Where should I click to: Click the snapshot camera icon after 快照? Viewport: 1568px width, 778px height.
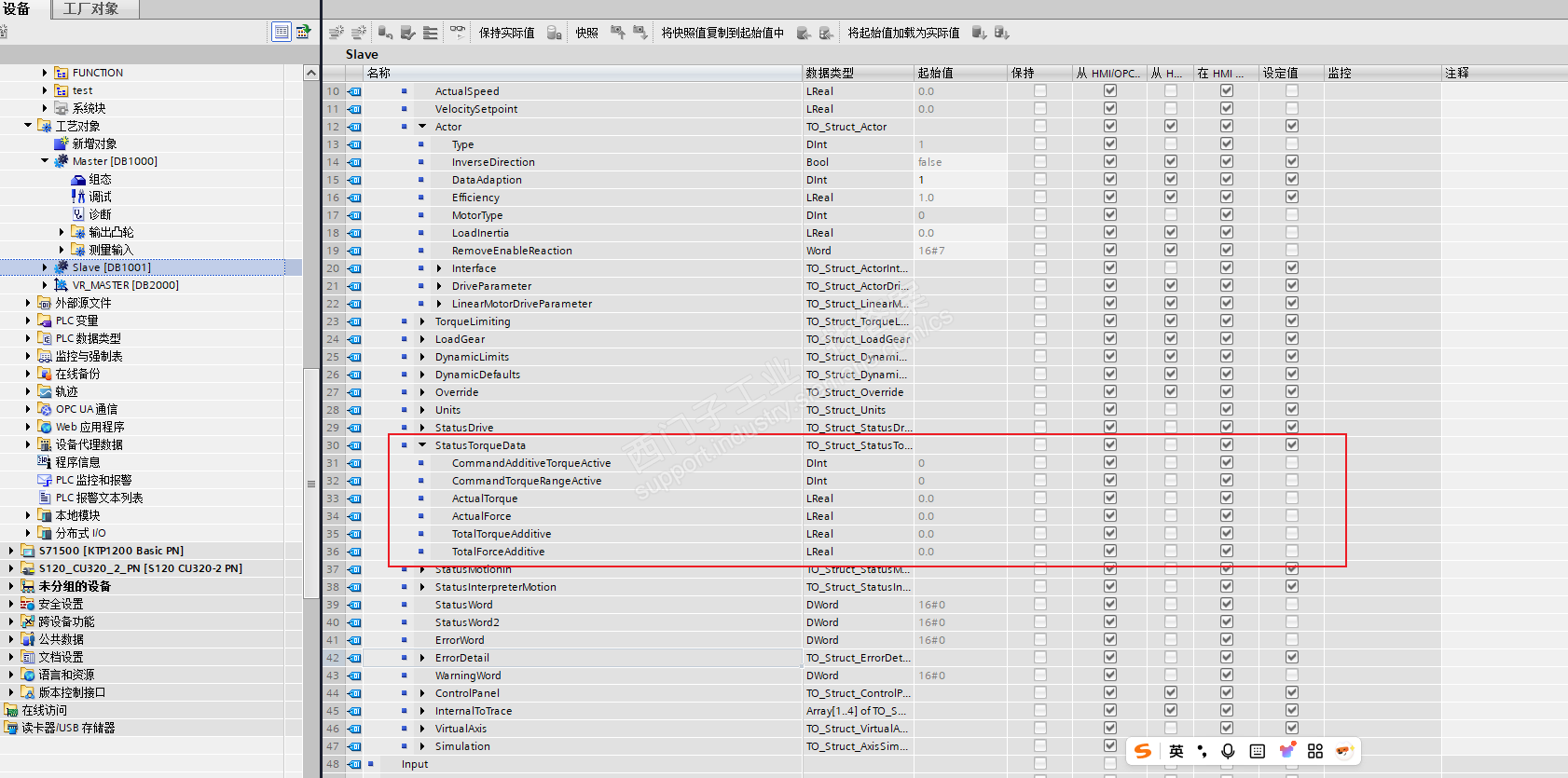point(617,33)
